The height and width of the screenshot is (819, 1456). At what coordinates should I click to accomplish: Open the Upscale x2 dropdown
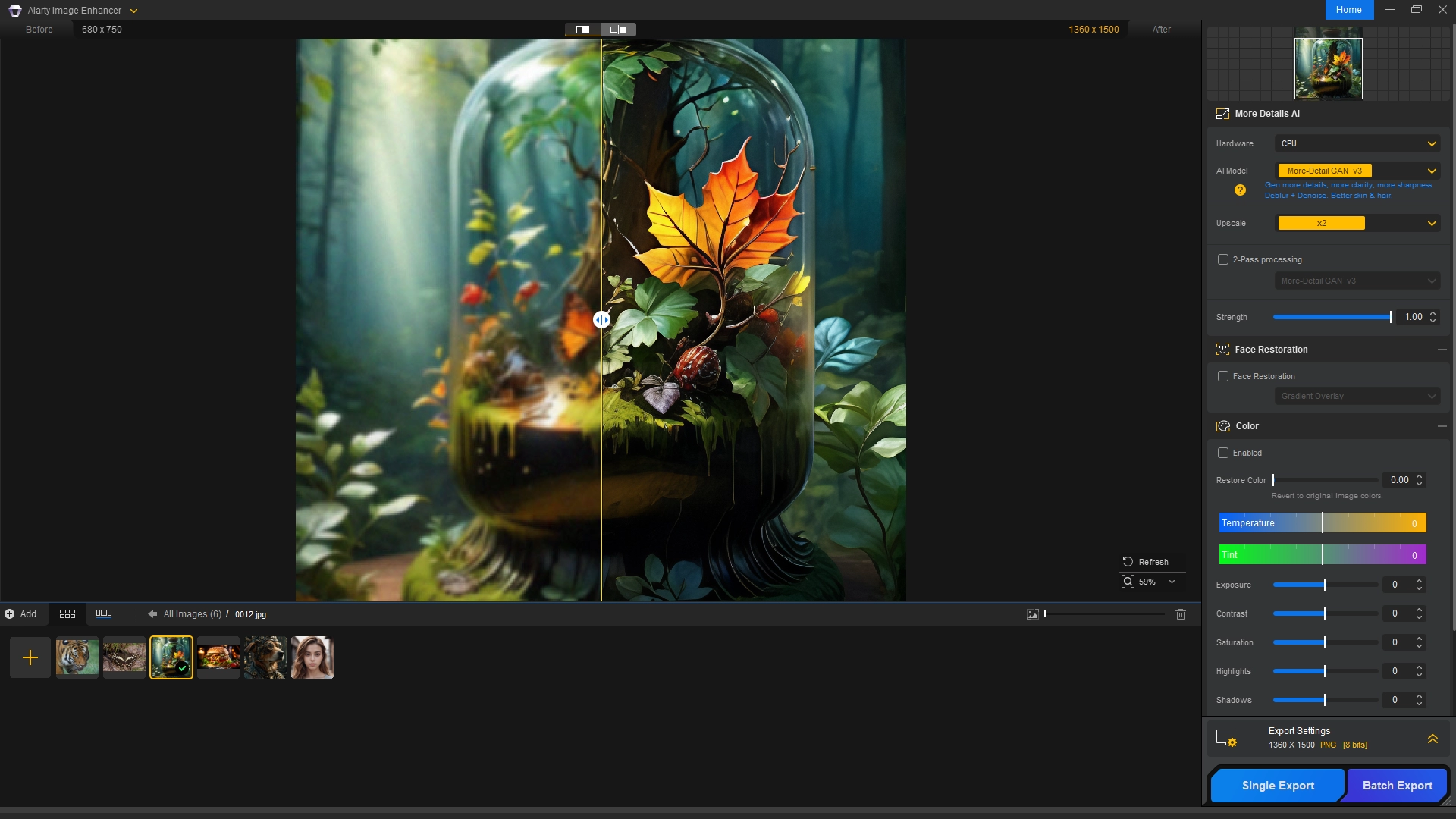pos(1357,223)
